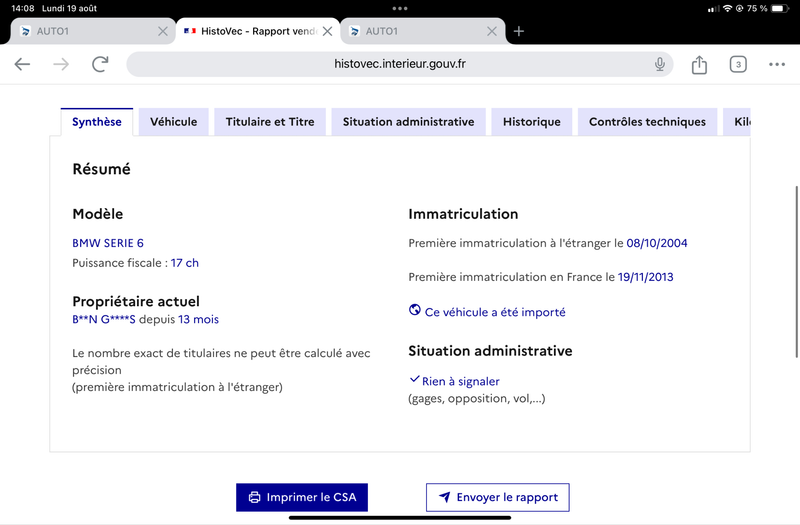Tap the three dots multitasking menu at top
The height and width of the screenshot is (525, 800).
400,8
